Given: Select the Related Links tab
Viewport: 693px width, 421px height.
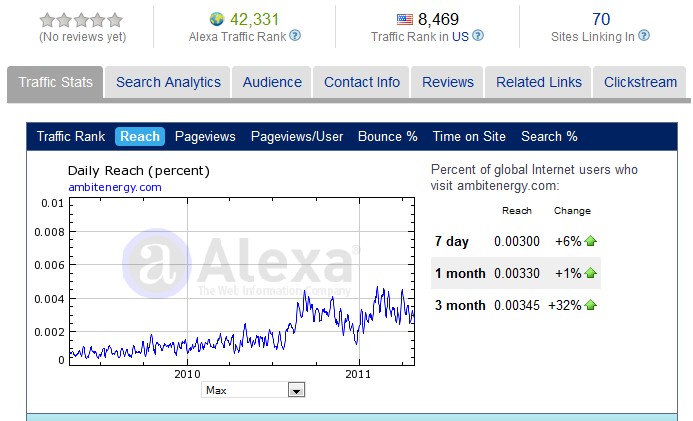Looking at the screenshot, I should (538, 82).
